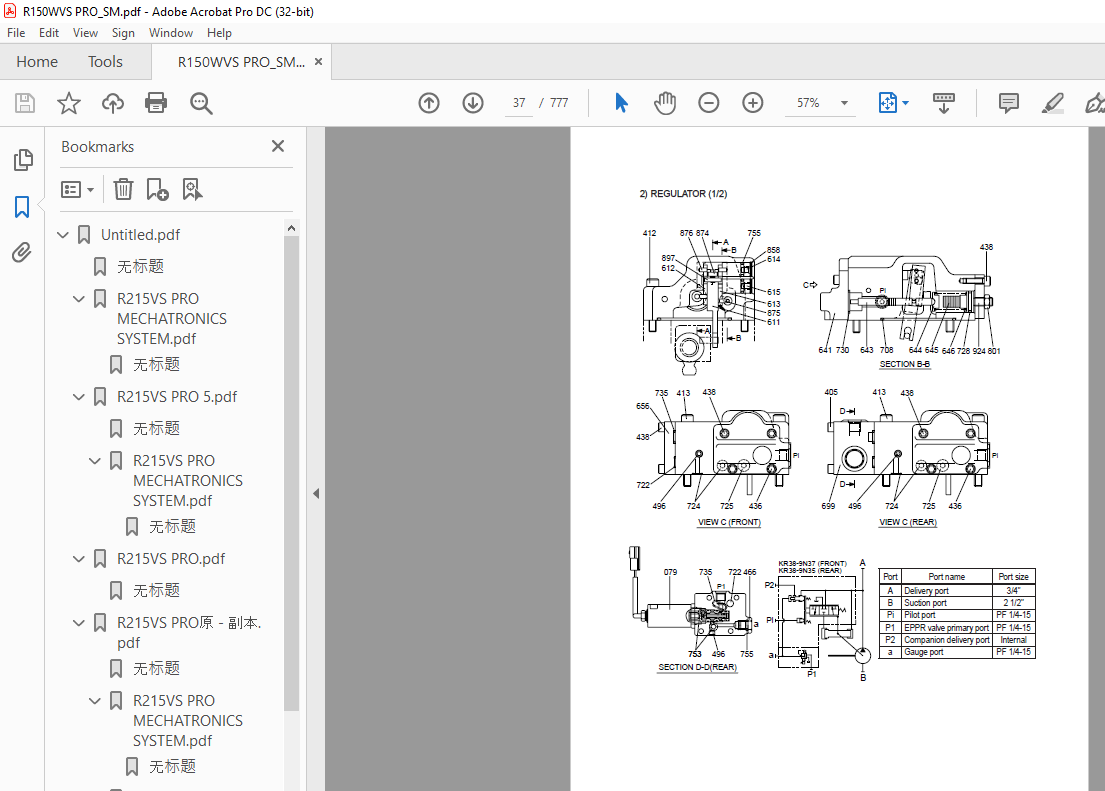
Task: Upload file to Document Cloud
Action: [112, 103]
